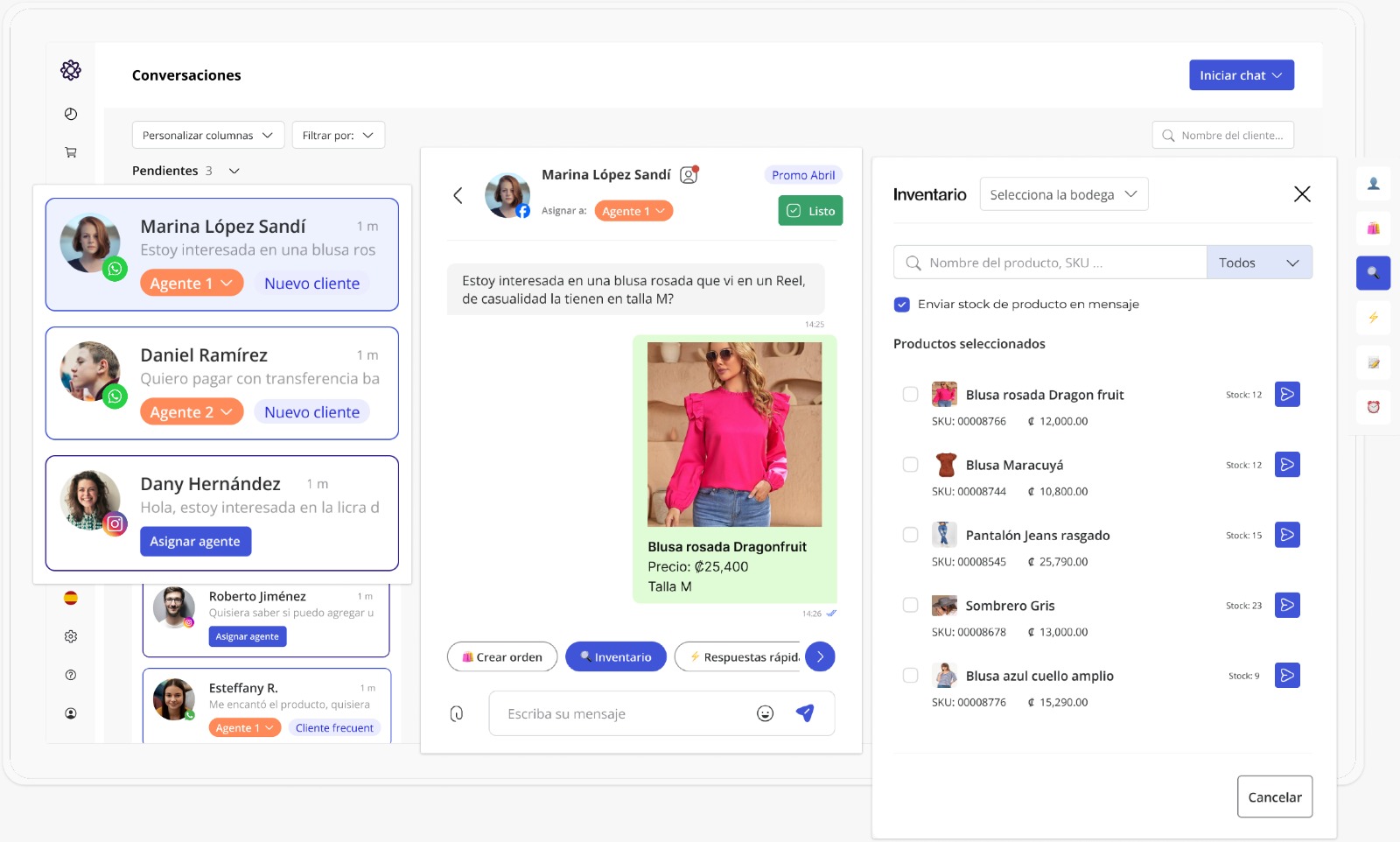1400x842 pixels.
Task: Select the Inventario tab in chat actions
Action: click(x=616, y=657)
